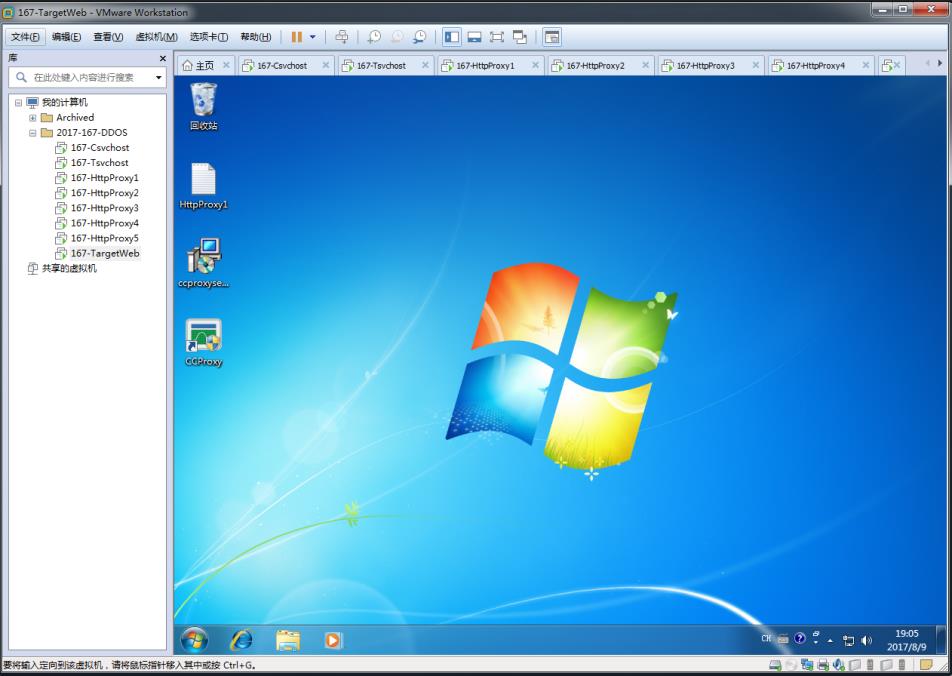Expand the library search filter dropdown
Image resolution: width=952 pixels, height=676 pixels.
158,77
